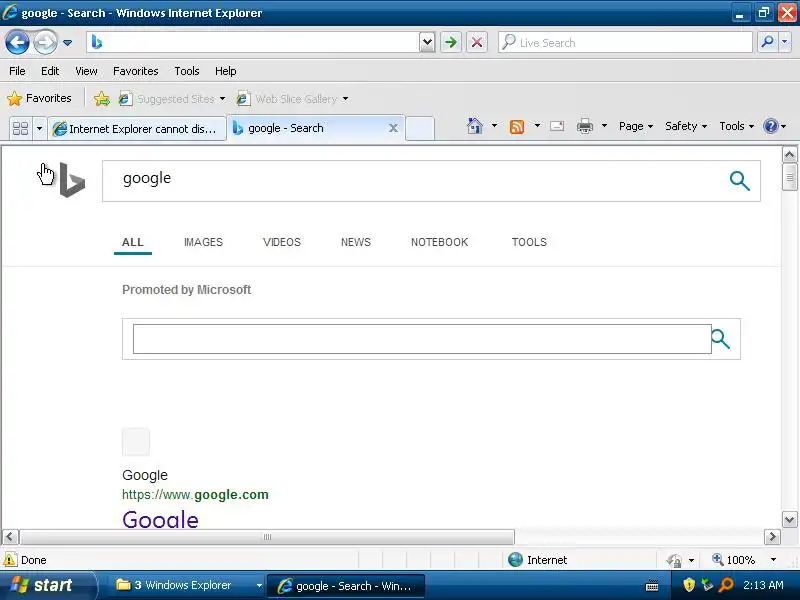
Task: Click the promoted empty search field
Action: coord(422,339)
